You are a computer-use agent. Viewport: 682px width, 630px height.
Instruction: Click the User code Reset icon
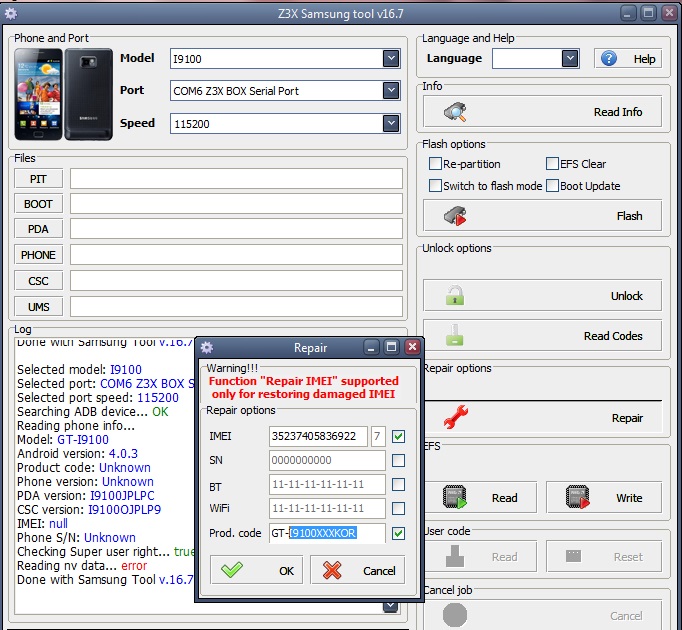click(573, 556)
